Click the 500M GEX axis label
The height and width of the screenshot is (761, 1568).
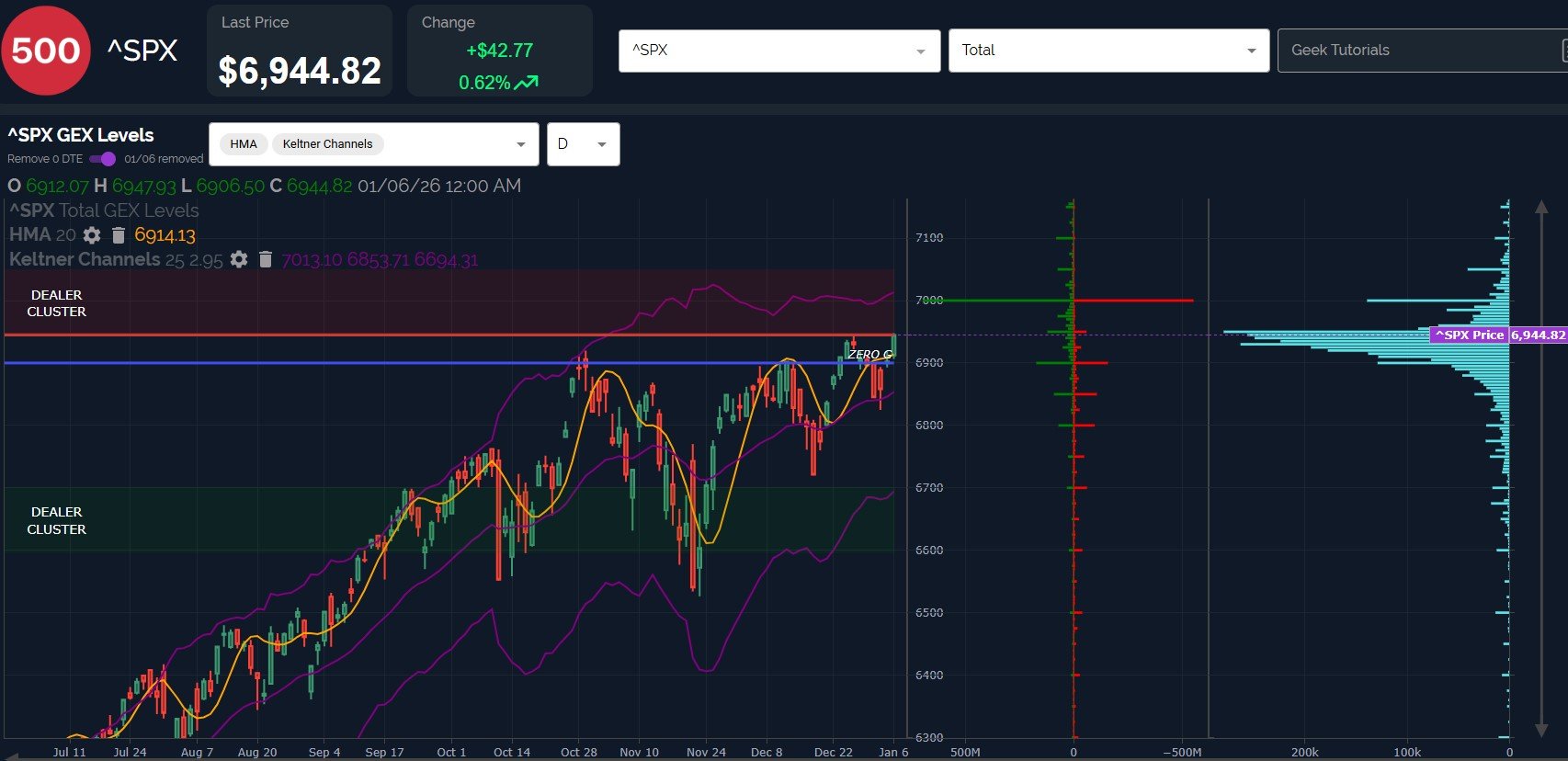pyautogui.click(x=965, y=752)
